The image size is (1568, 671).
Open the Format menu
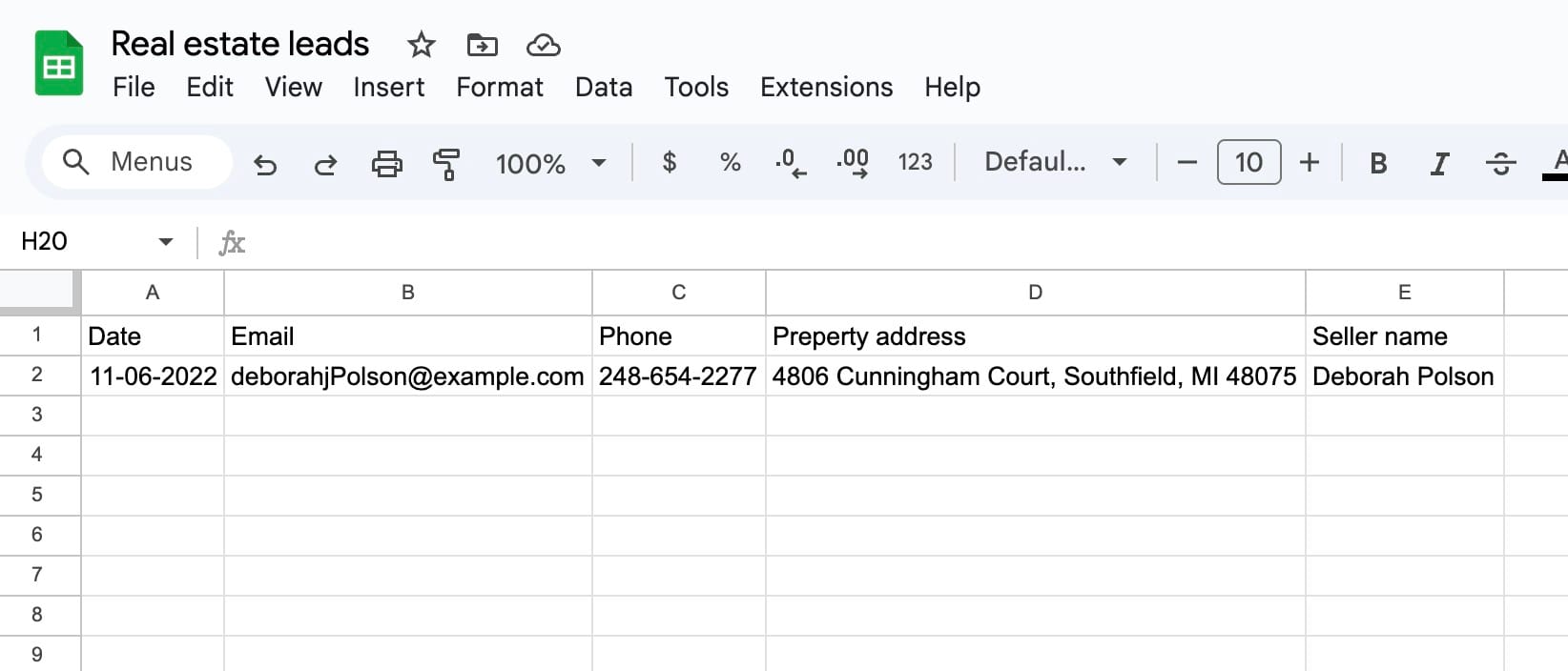(x=499, y=88)
